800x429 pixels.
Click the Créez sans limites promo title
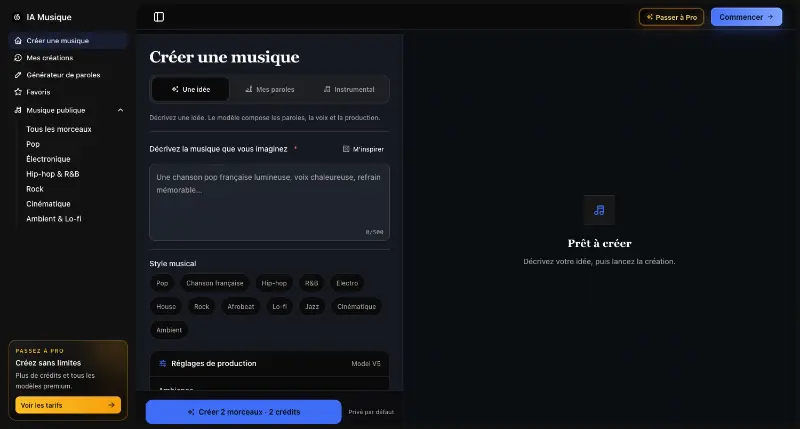(x=48, y=363)
